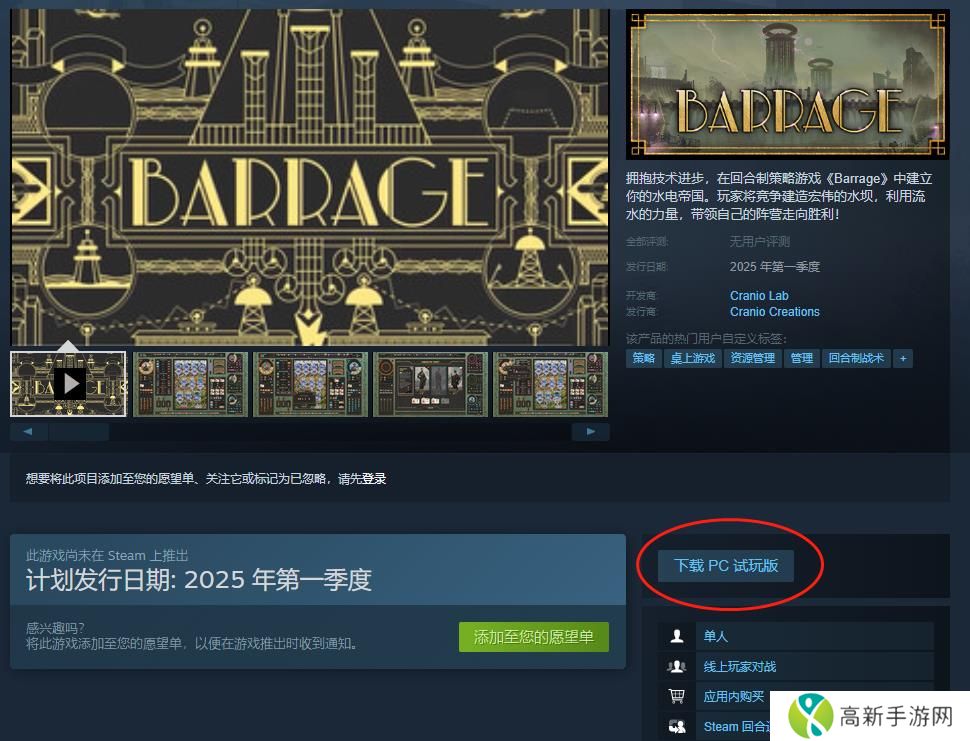Click the 策略 tag
This screenshot has height=741, width=970.
643,359
